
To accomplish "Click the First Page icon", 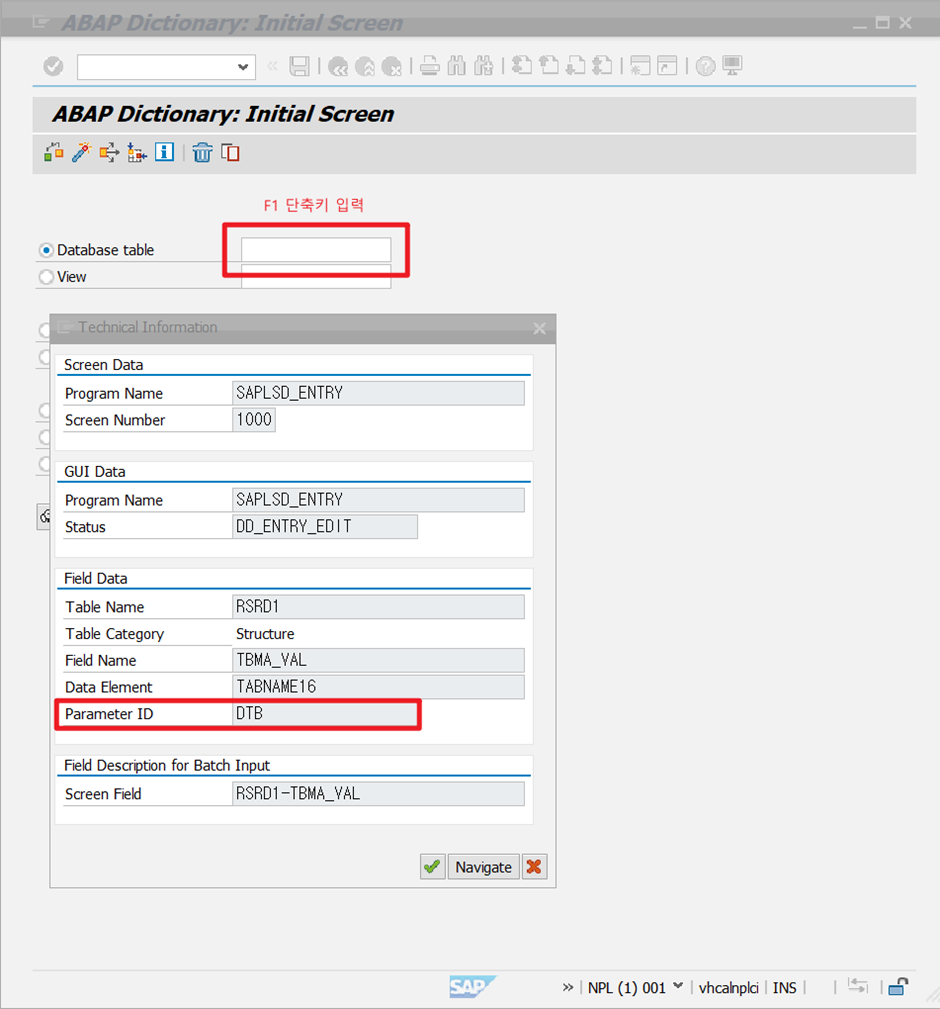I will [x=522, y=66].
